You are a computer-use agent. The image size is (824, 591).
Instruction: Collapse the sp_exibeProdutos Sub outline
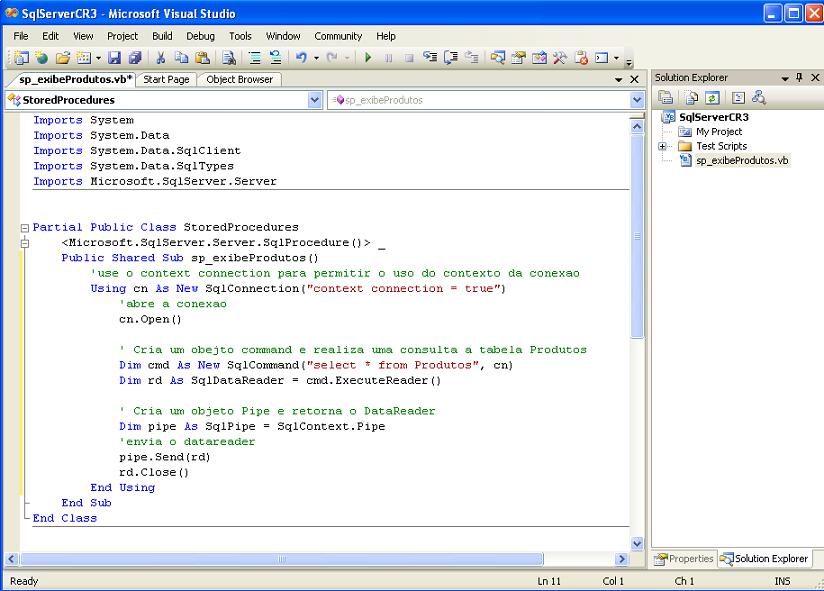(x=25, y=243)
